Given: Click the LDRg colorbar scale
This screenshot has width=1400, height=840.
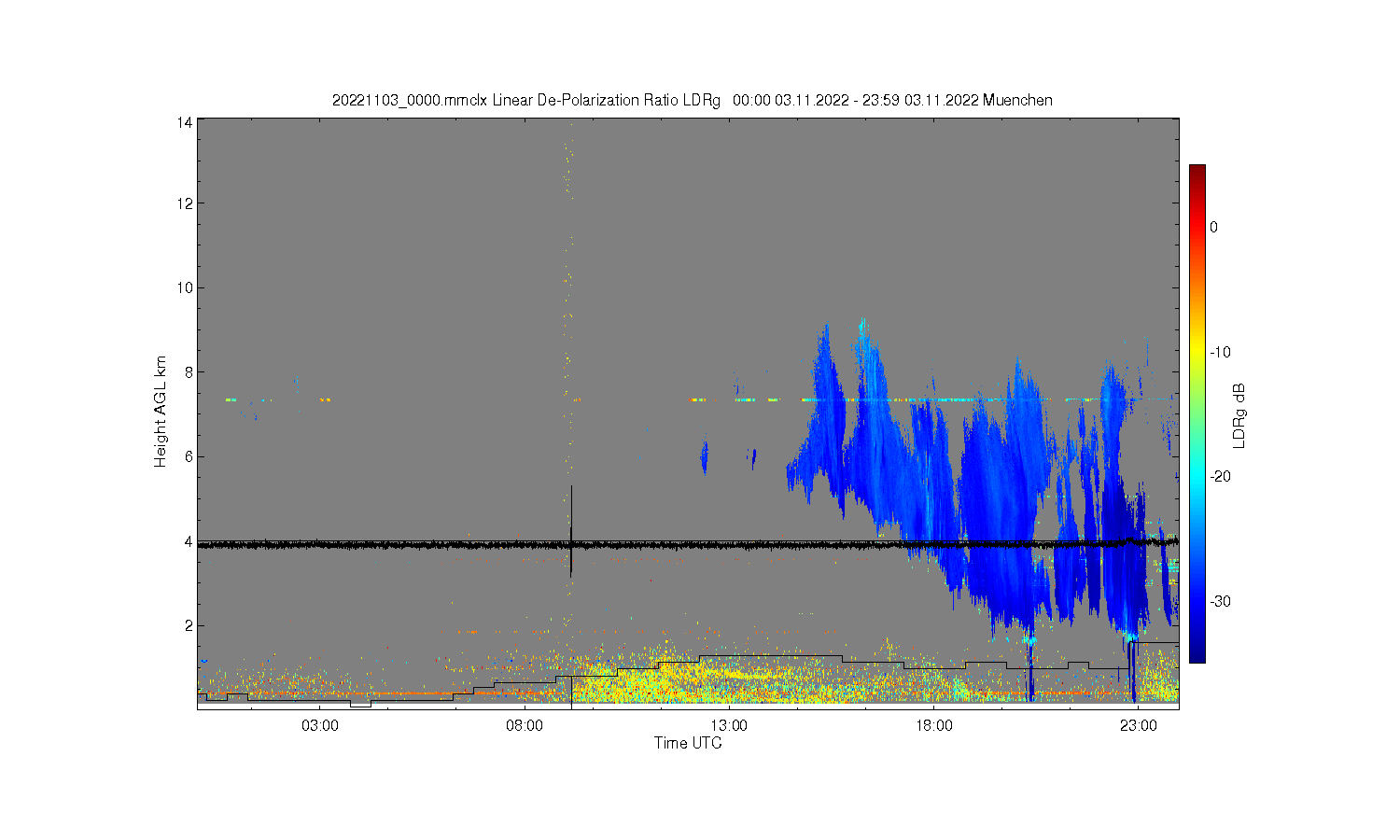Looking at the screenshot, I should pos(1197,414).
